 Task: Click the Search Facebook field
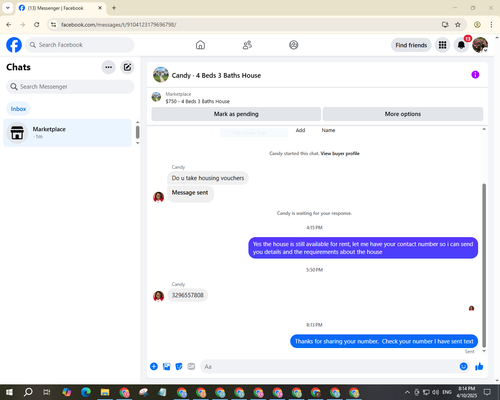coord(80,45)
